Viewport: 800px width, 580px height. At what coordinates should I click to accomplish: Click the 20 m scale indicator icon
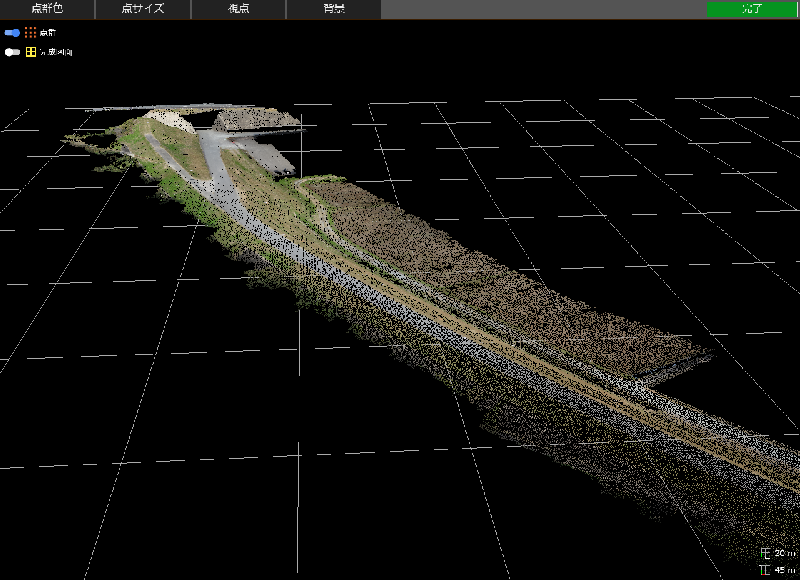tap(766, 553)
